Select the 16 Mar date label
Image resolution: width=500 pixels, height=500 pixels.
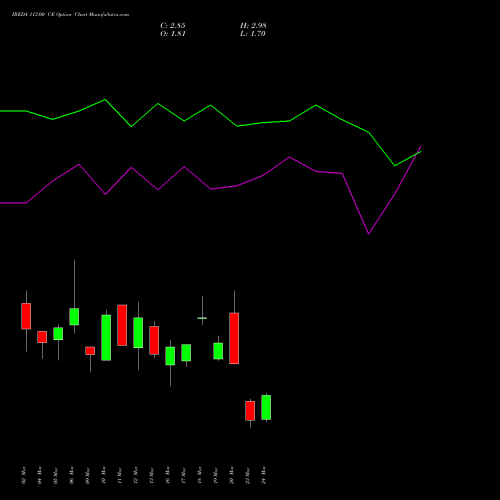pyautogui.click(x=168, y=475)
